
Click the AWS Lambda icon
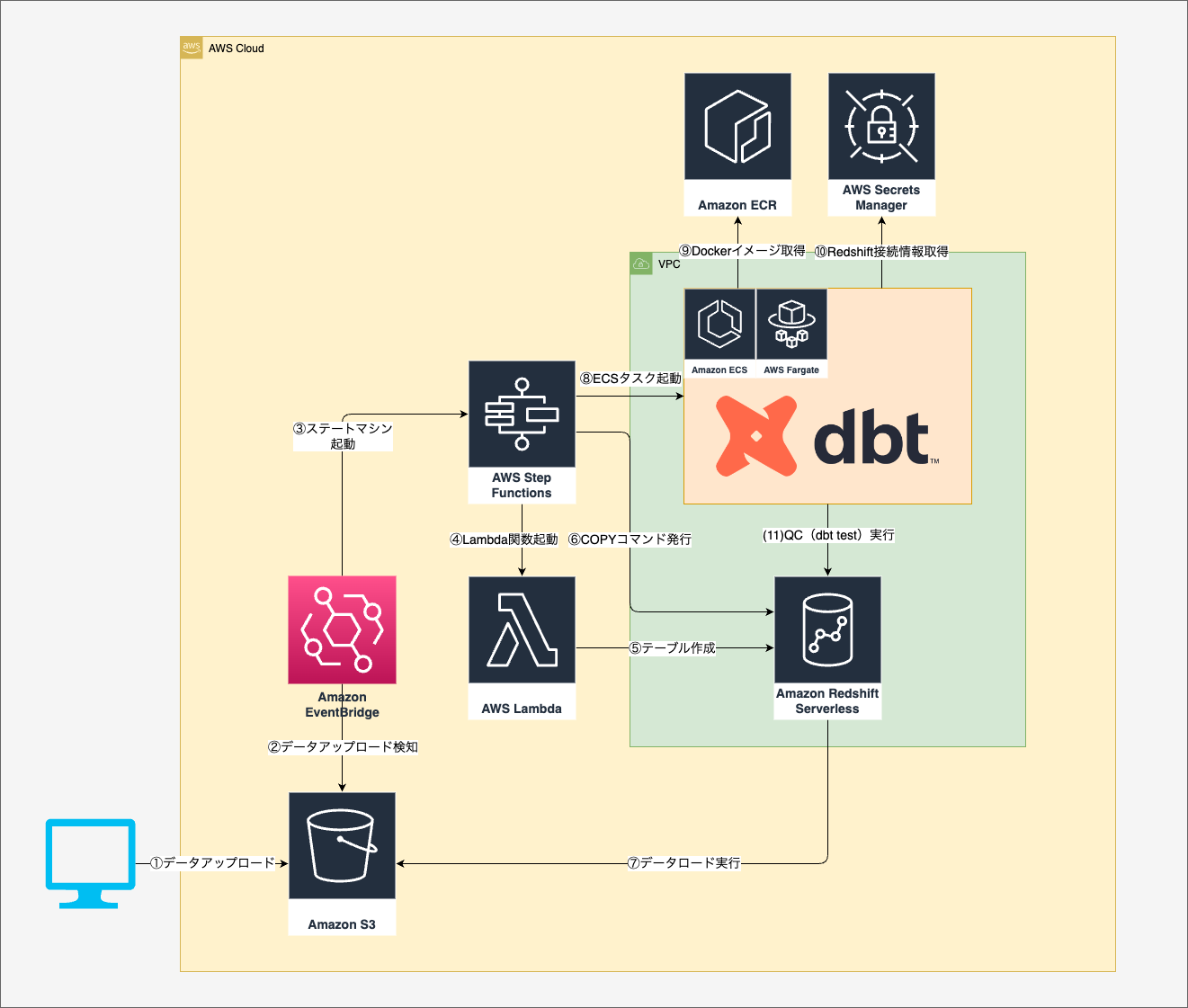pyautogui.click(x=522, y=630)
